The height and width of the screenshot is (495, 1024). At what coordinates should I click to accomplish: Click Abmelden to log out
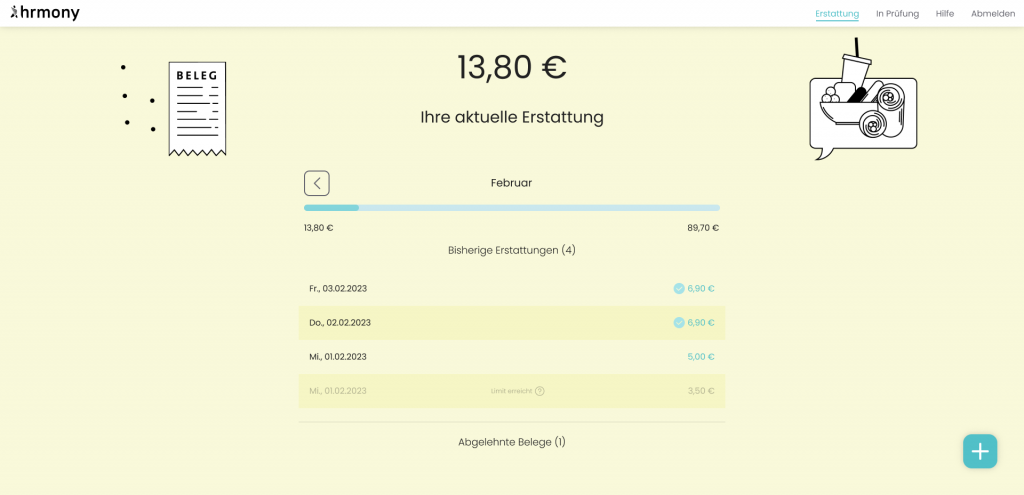pos(992,14)
